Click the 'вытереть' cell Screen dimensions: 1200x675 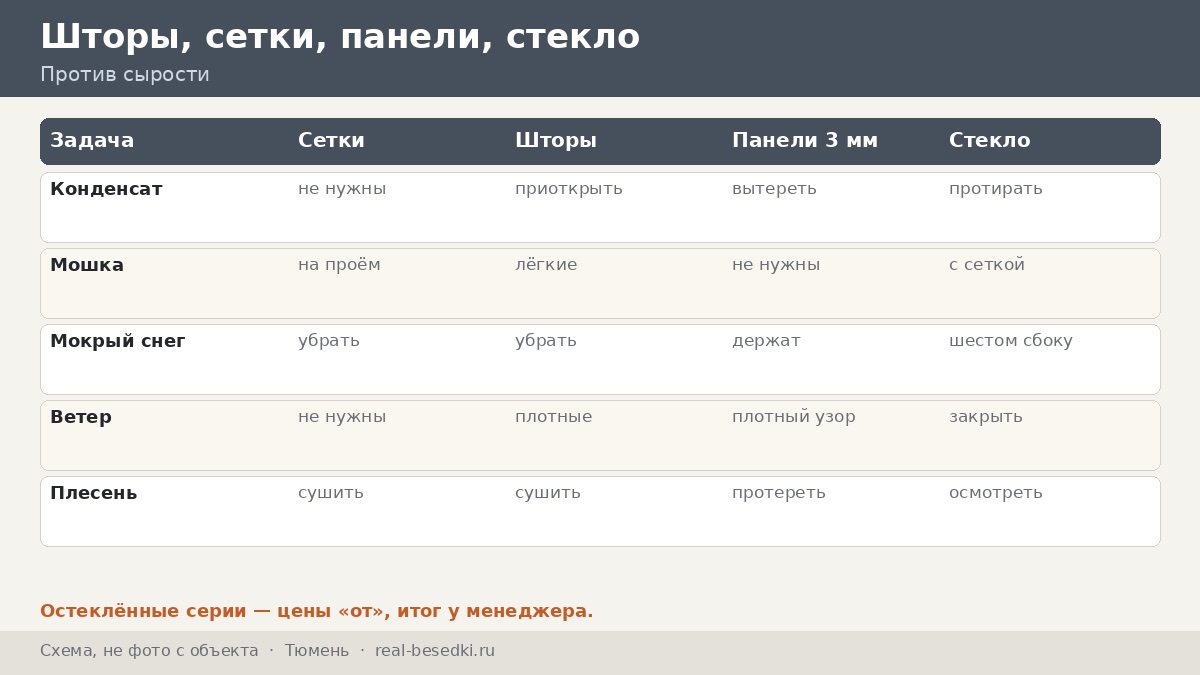pos(774,189)
